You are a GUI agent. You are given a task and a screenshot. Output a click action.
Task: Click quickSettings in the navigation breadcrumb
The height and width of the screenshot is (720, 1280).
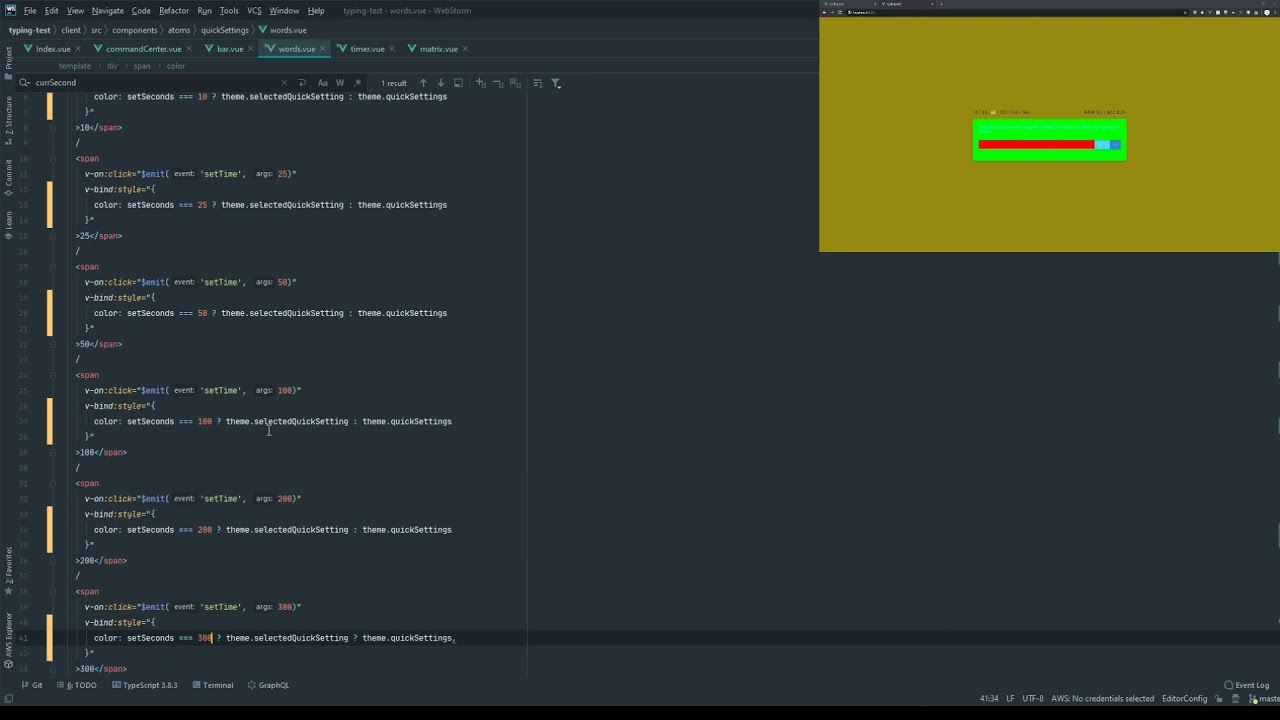[x=224, y=30]
